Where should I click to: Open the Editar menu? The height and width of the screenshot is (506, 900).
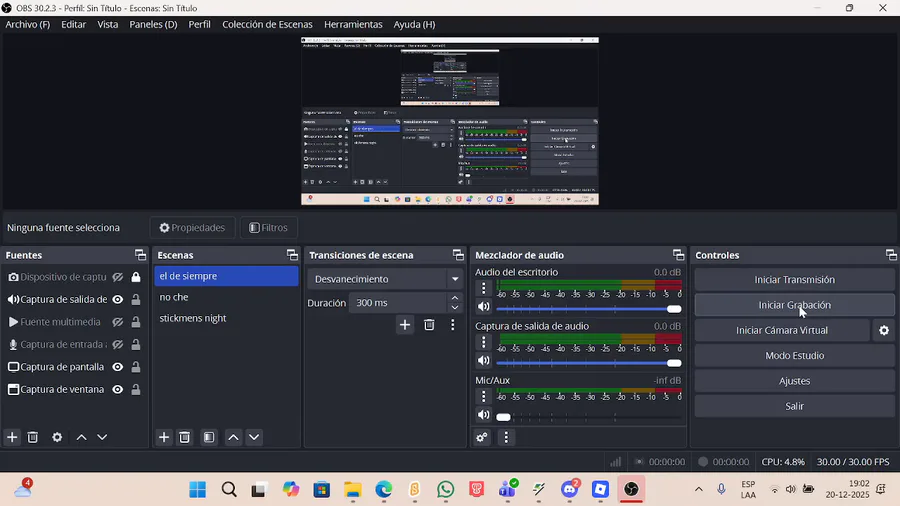[73, 24]
